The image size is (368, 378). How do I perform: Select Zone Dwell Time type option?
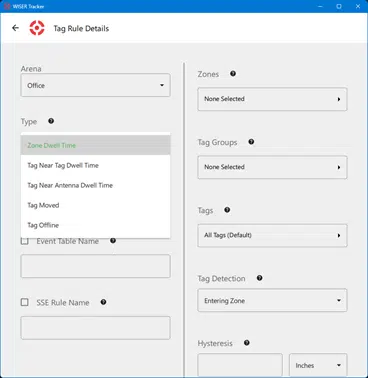(95, 145)
